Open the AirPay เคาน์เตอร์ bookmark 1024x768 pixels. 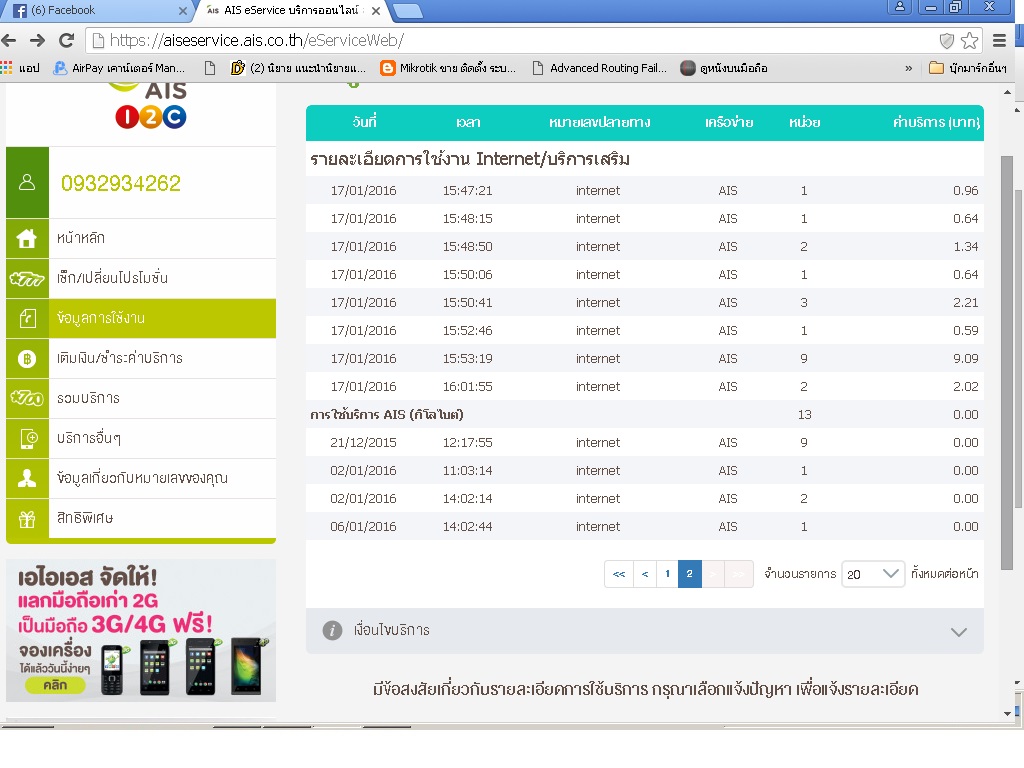coord(120,68)
